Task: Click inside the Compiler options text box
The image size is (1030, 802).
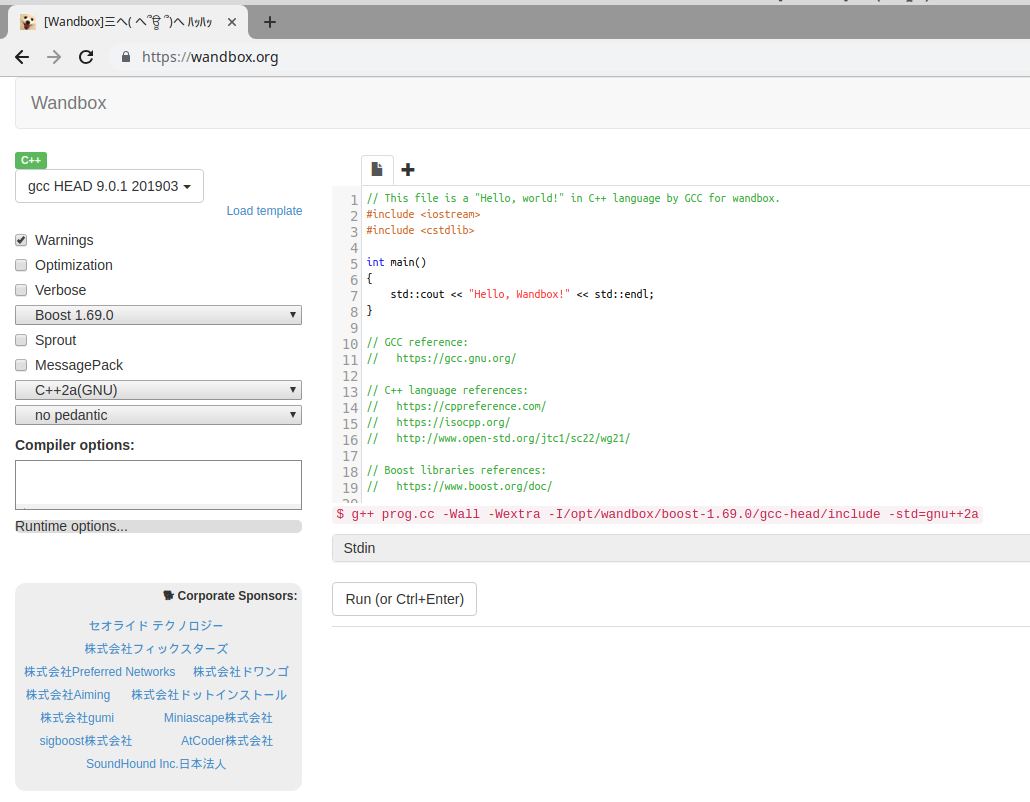Action: (x=158, y=484)
